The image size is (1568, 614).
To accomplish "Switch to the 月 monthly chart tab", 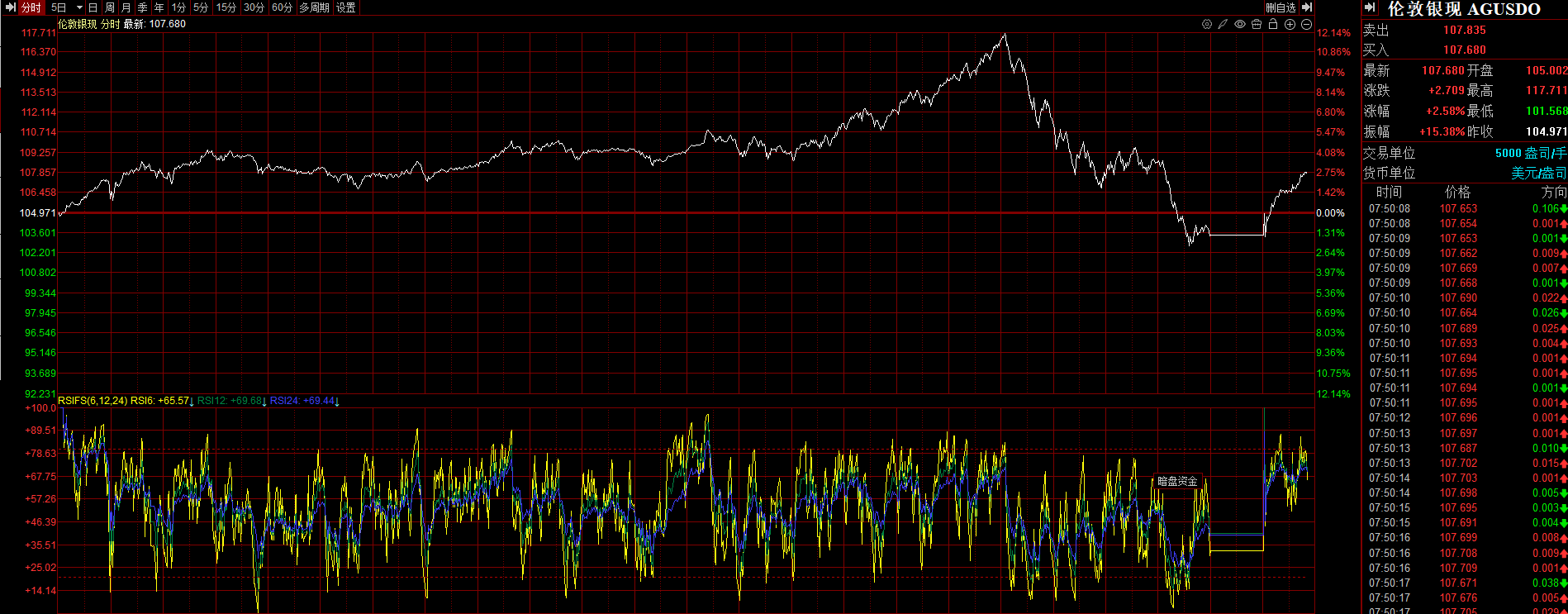I will (126, 7).
